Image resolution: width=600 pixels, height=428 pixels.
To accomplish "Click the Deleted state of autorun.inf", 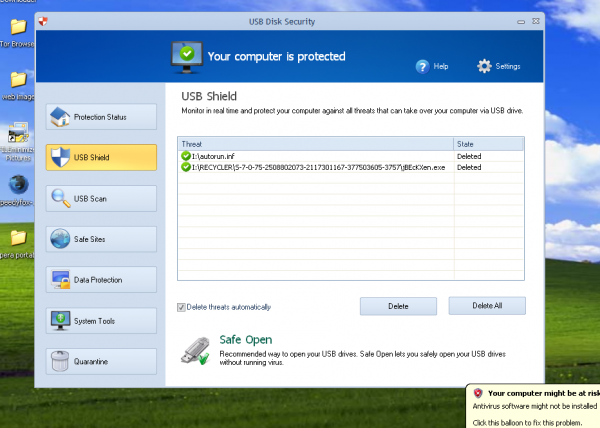I will tap(469, 156).
